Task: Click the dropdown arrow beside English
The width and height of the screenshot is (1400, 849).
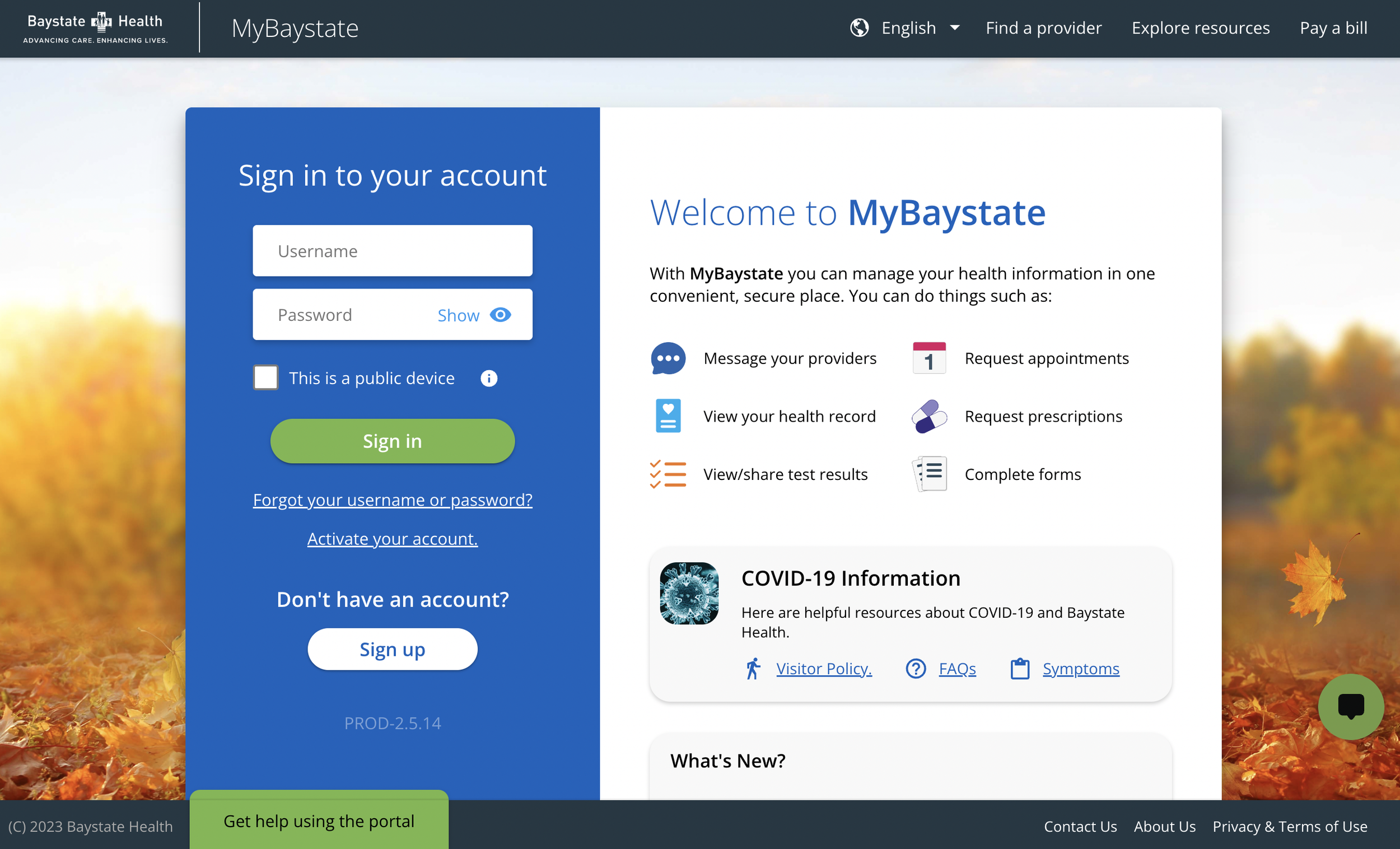Action: (x=955, y=28)
